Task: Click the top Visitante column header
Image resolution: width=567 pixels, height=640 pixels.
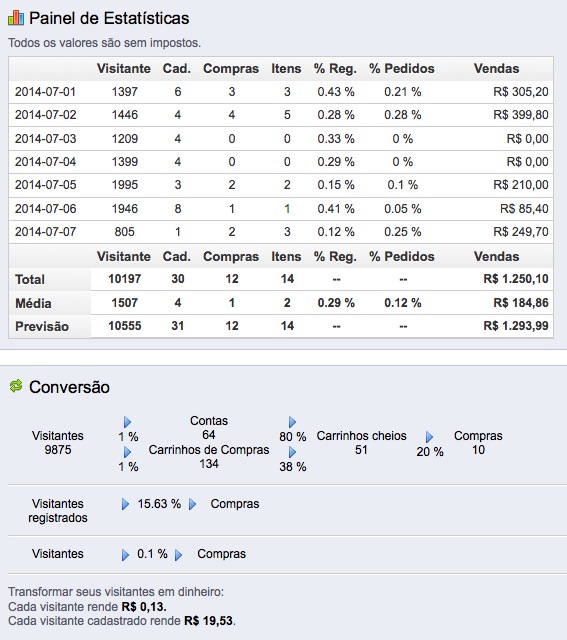Action: tap(124, 69)
